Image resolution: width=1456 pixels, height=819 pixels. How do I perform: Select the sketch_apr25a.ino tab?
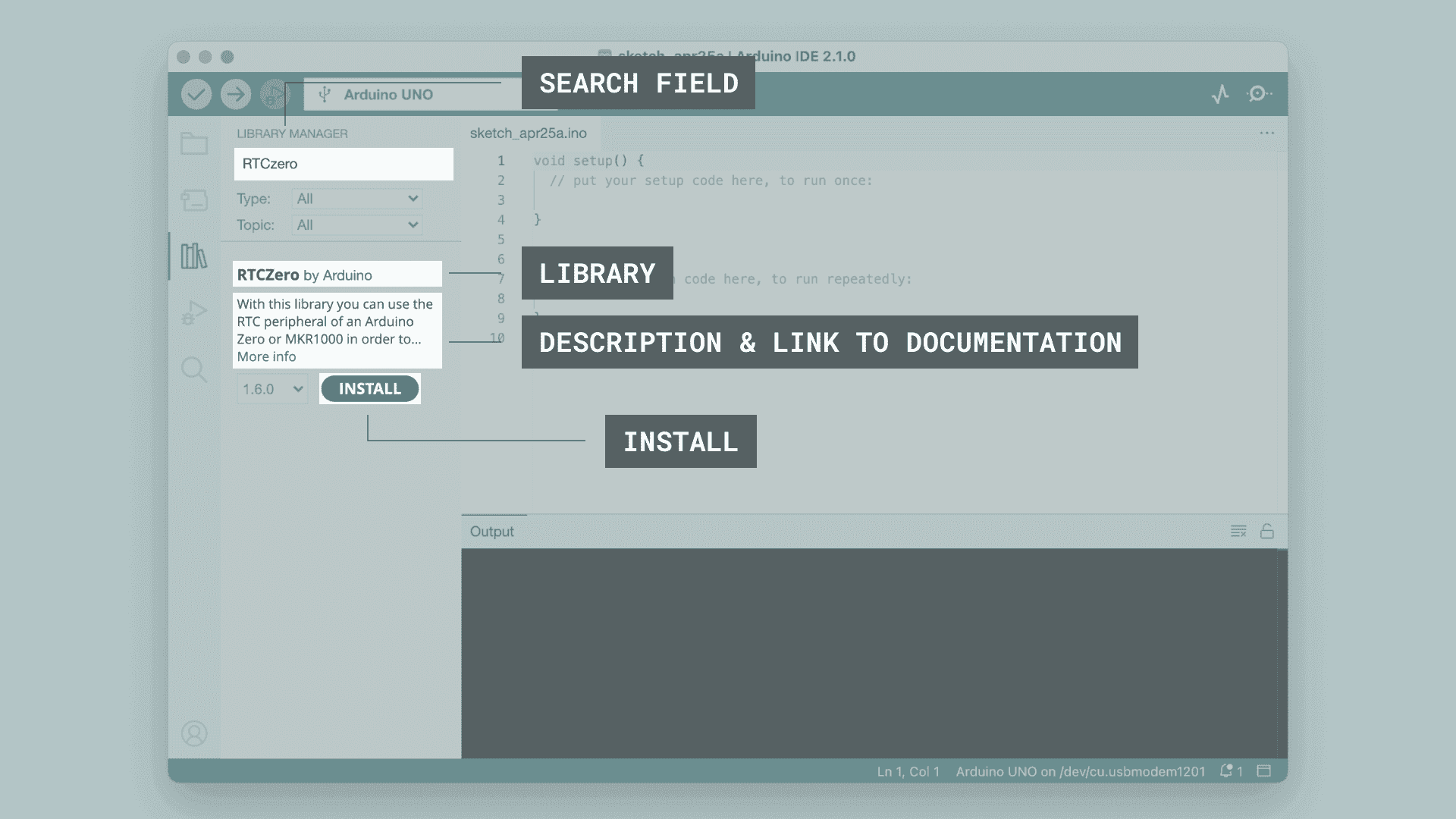[x=529, y=133]
